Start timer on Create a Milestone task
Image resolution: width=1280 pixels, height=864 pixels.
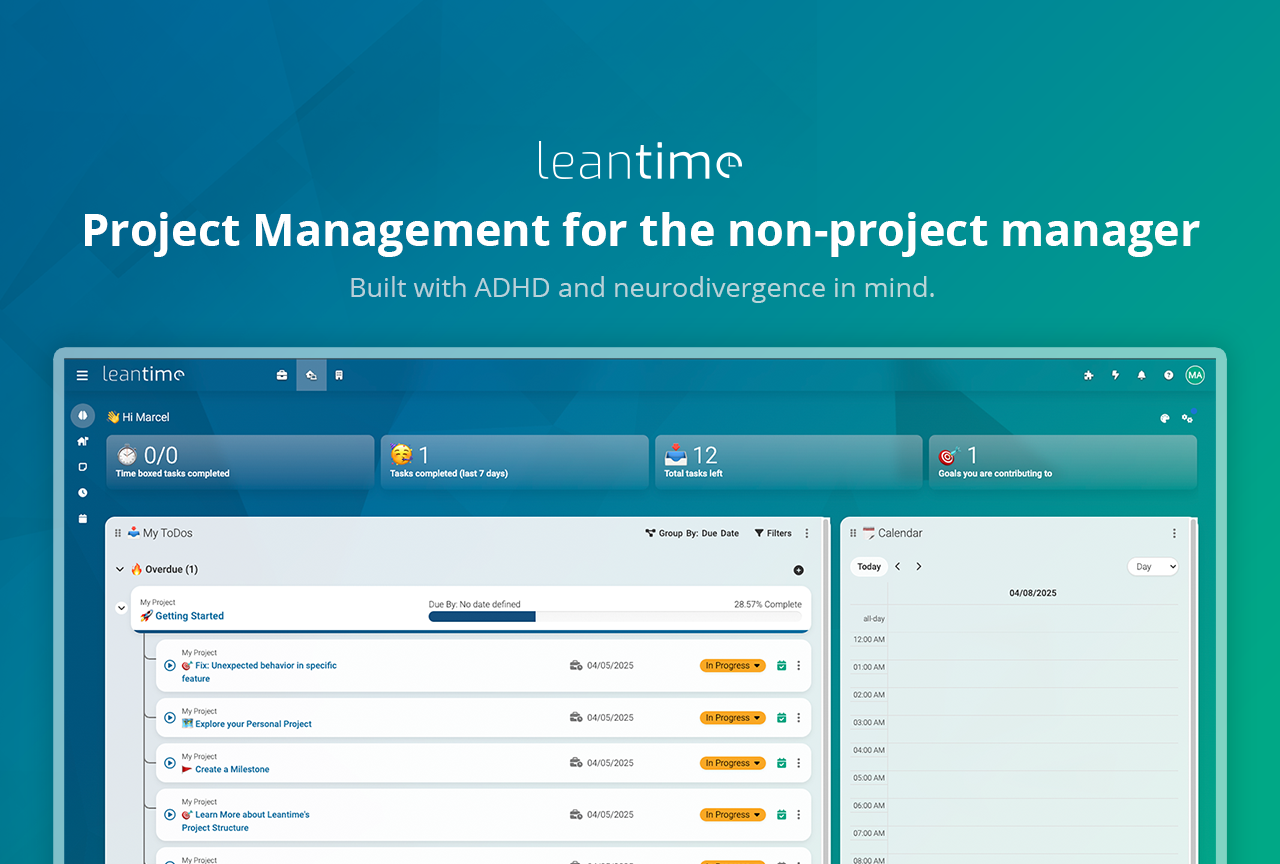pyautogui.click(x=170, y=763)
